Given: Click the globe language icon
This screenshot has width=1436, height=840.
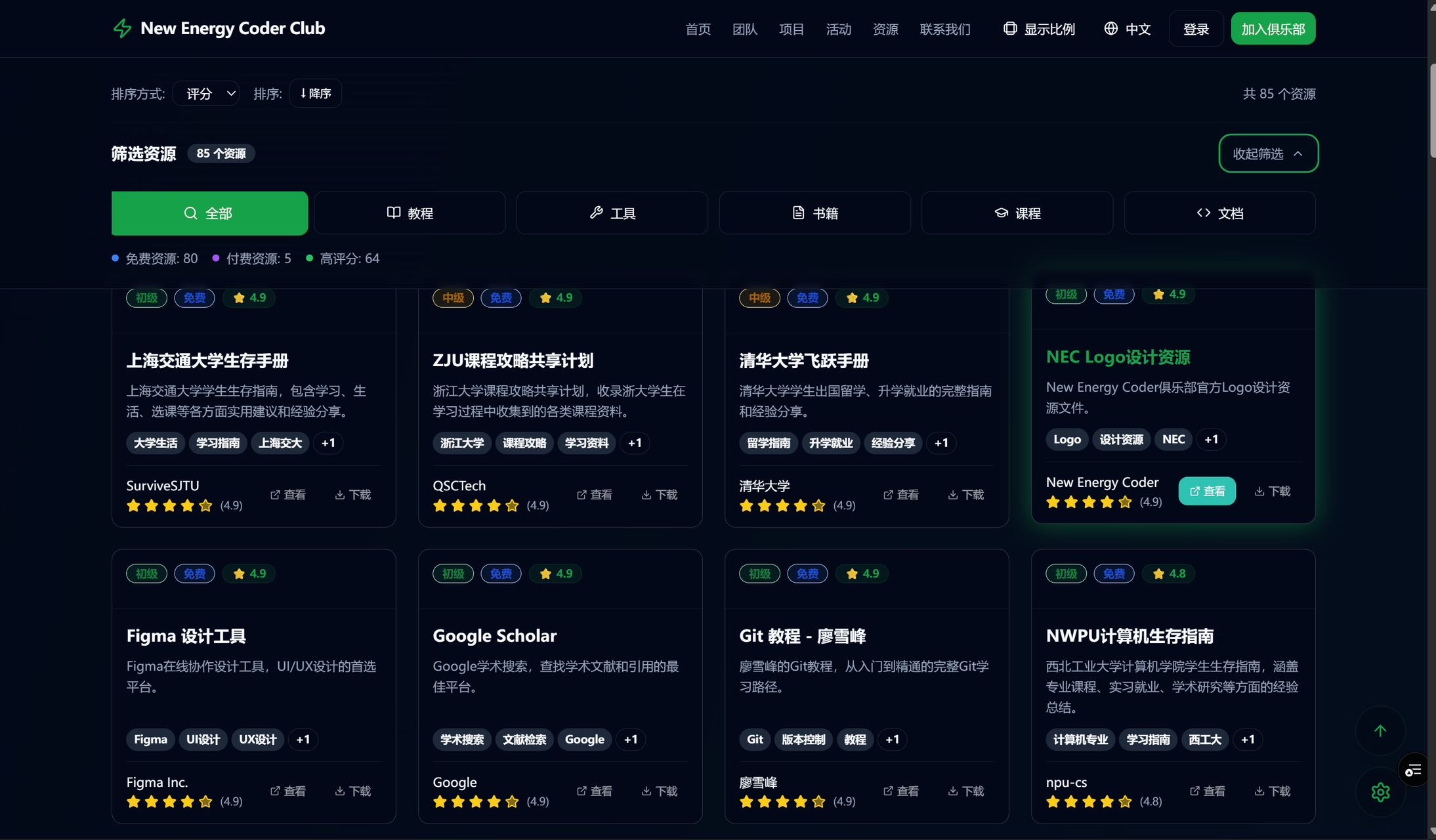Looking at the screenshot, I should [x=1110, y=28].
